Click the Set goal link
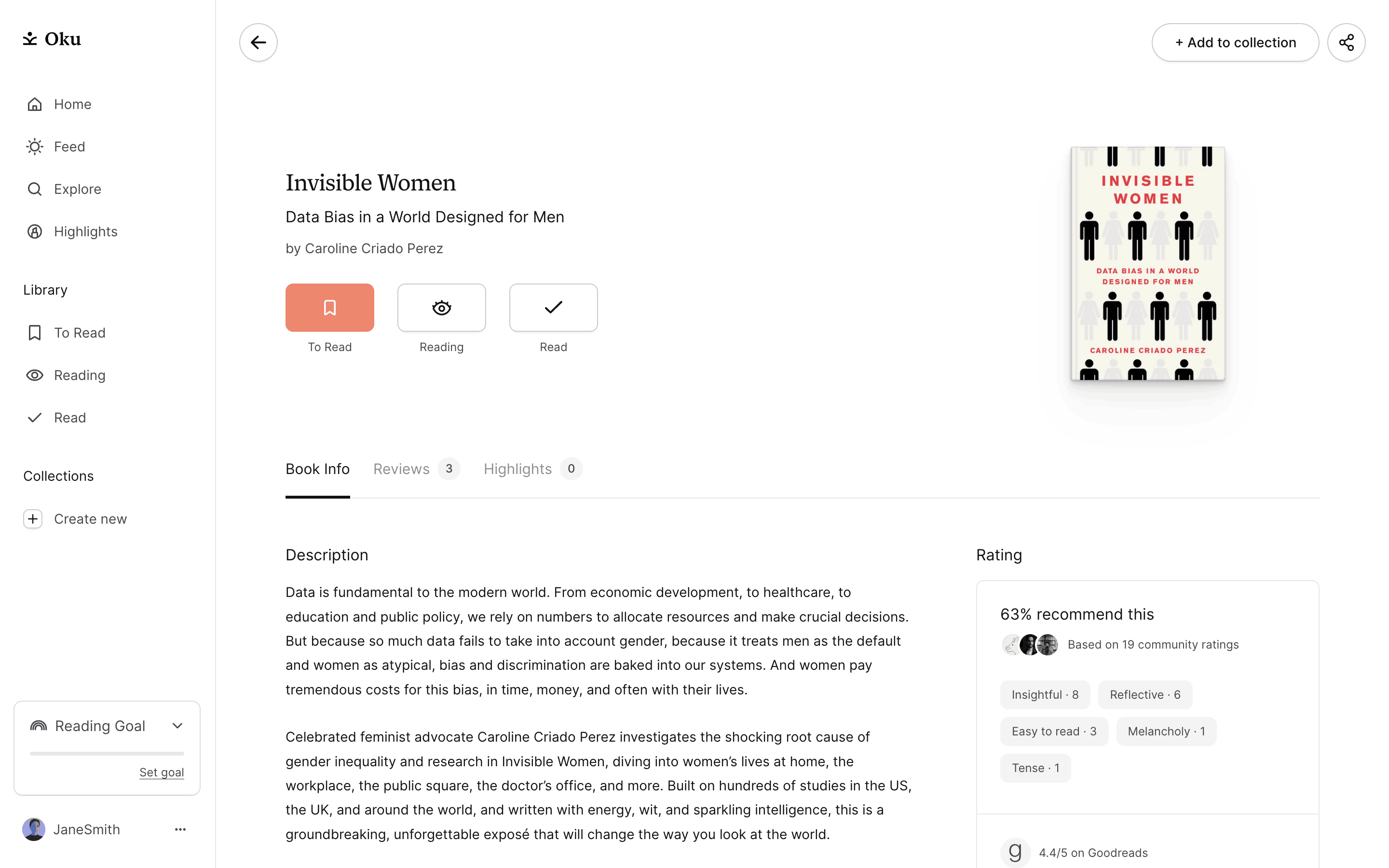The image size is (1389, 868). (x=161, y=772)
